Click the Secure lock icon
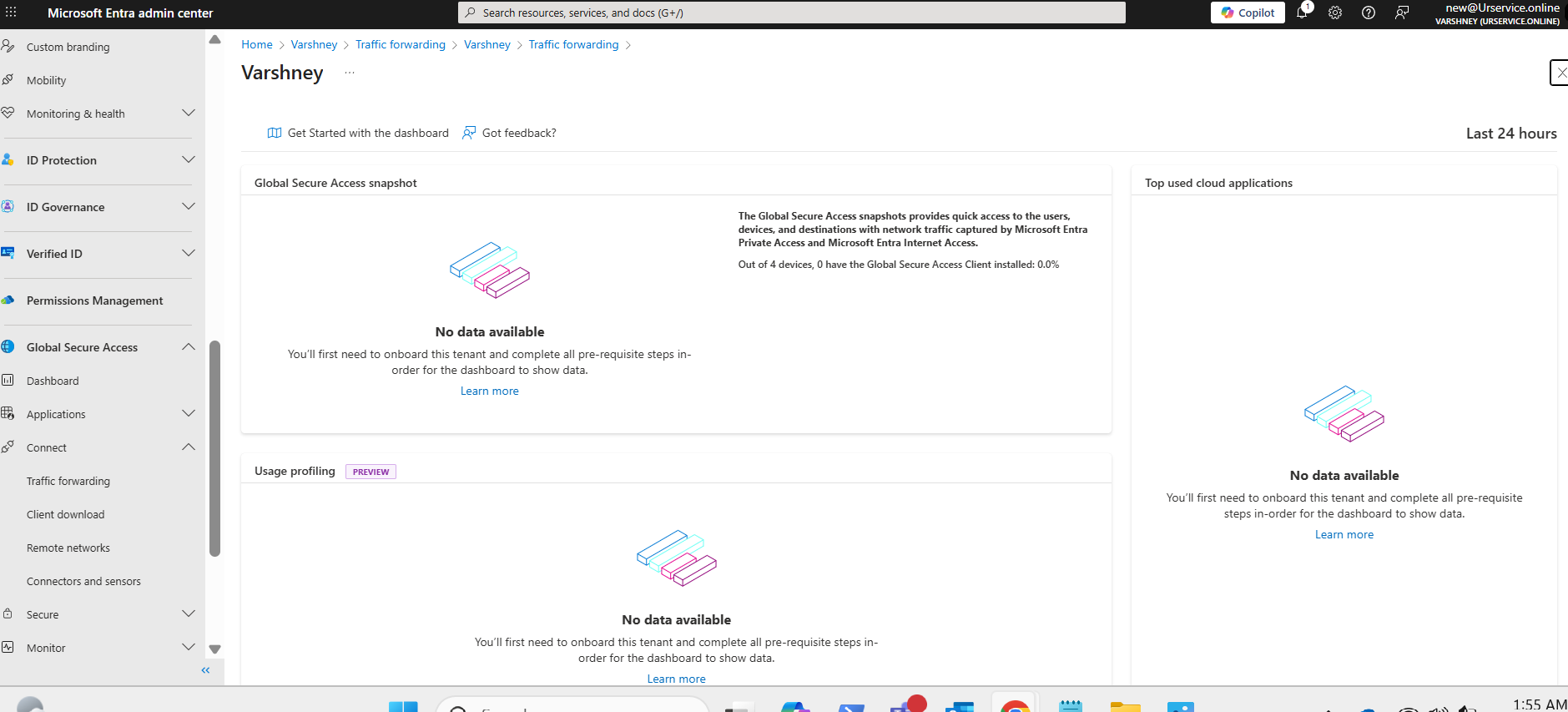Image resolution: width=1568 pixels, height=712 pixels. coord(8,614)
